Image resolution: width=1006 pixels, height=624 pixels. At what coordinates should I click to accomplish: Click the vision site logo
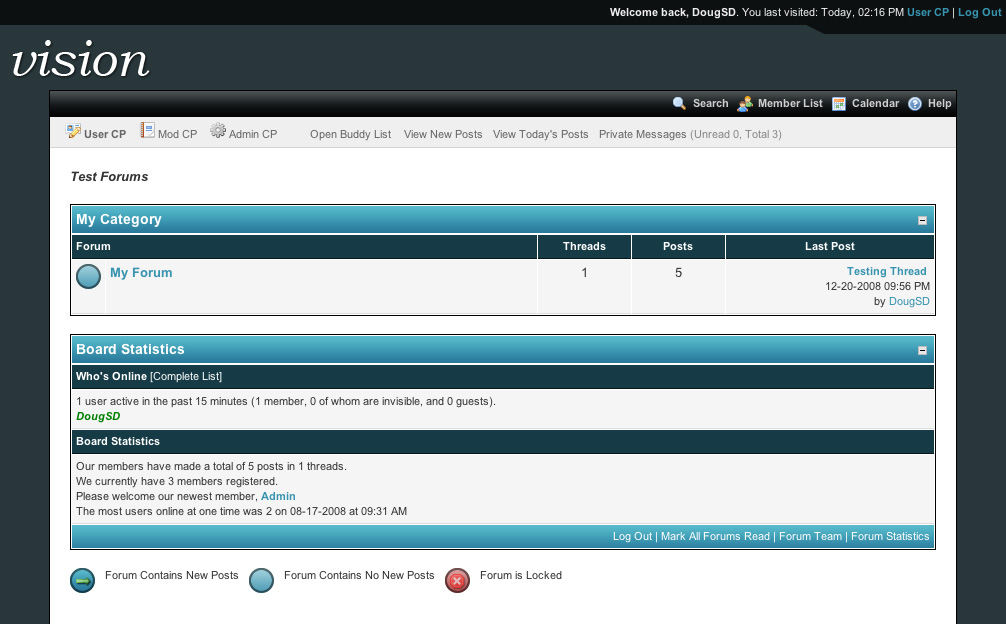pyautogui.click(x=80, y=60)
